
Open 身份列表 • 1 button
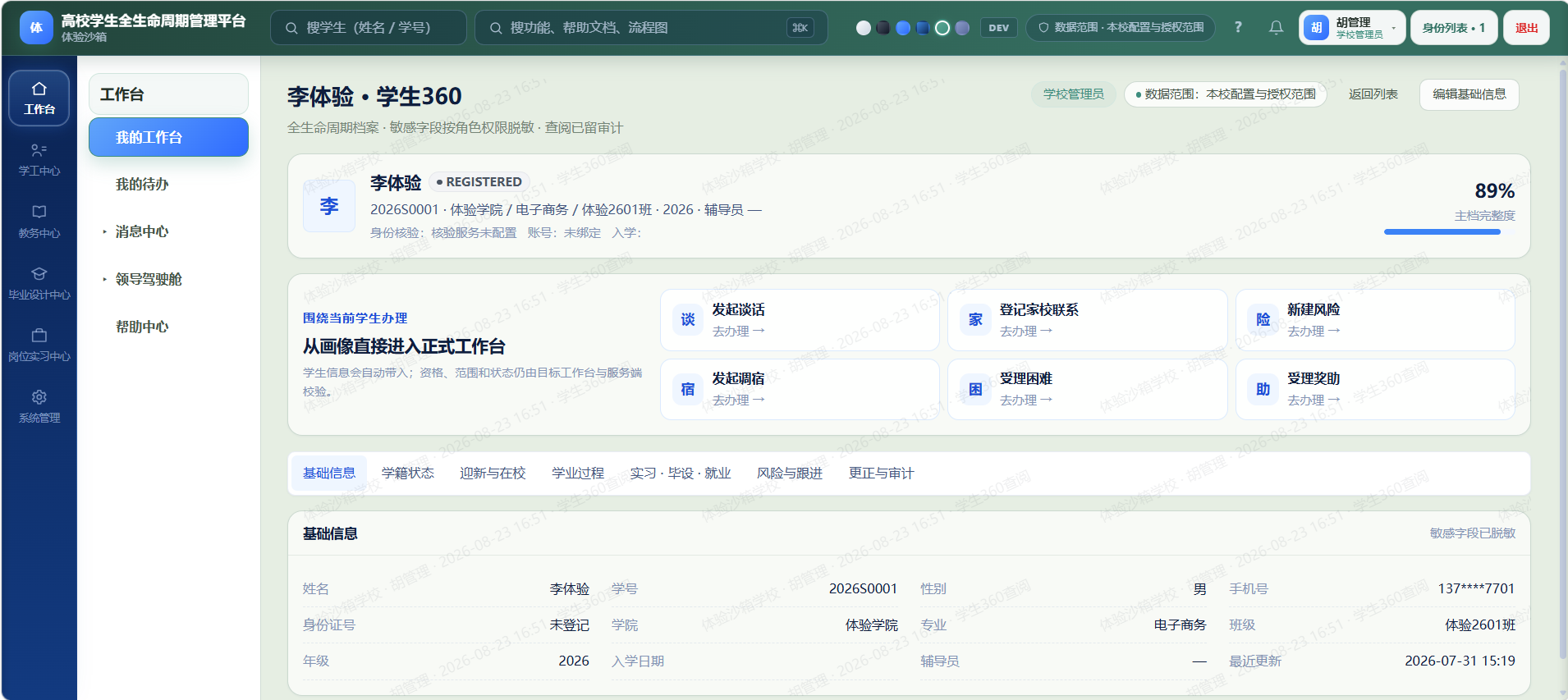[x=1454, y=28]
